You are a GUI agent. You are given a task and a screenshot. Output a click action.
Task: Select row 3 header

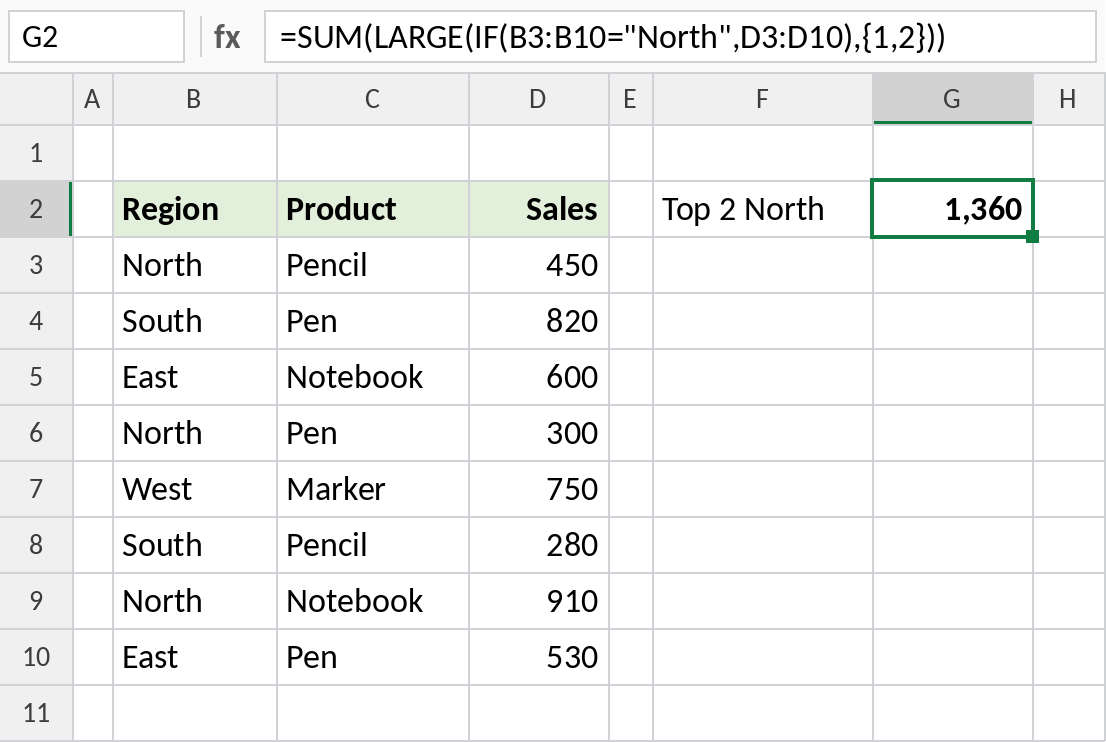(36, 265)
